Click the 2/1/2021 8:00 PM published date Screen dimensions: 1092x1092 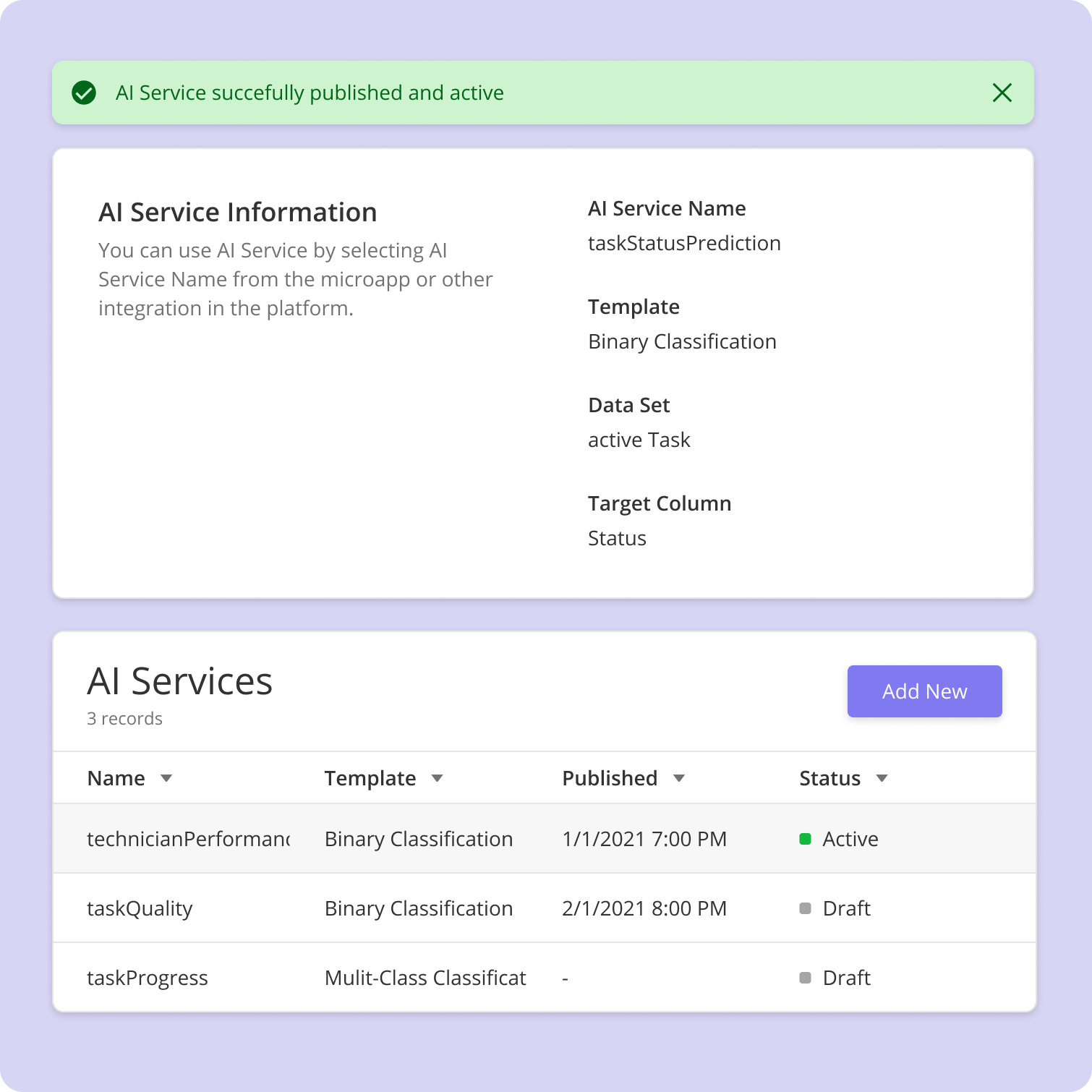(x=644, y=908)
